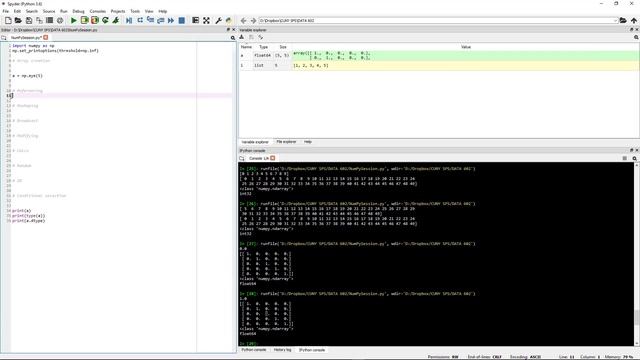Click the blue Stop debugging square
The image size is (640, 360).
(x=182, y=20)
